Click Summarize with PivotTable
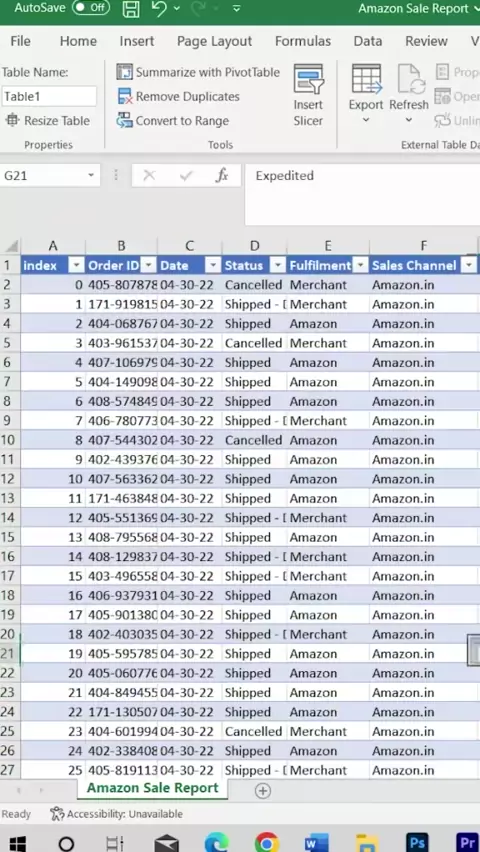 coord(198,72)
